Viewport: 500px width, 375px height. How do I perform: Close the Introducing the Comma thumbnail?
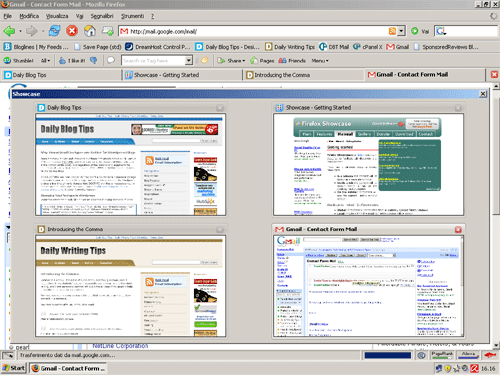(220, 229)
